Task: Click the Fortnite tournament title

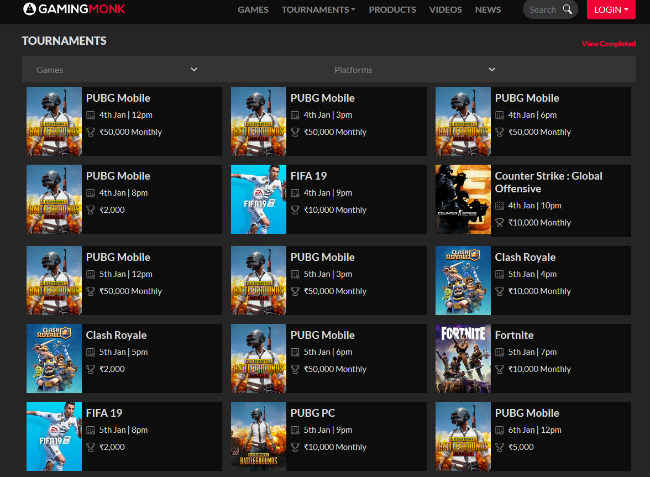Action: click(x=514, y=335)
